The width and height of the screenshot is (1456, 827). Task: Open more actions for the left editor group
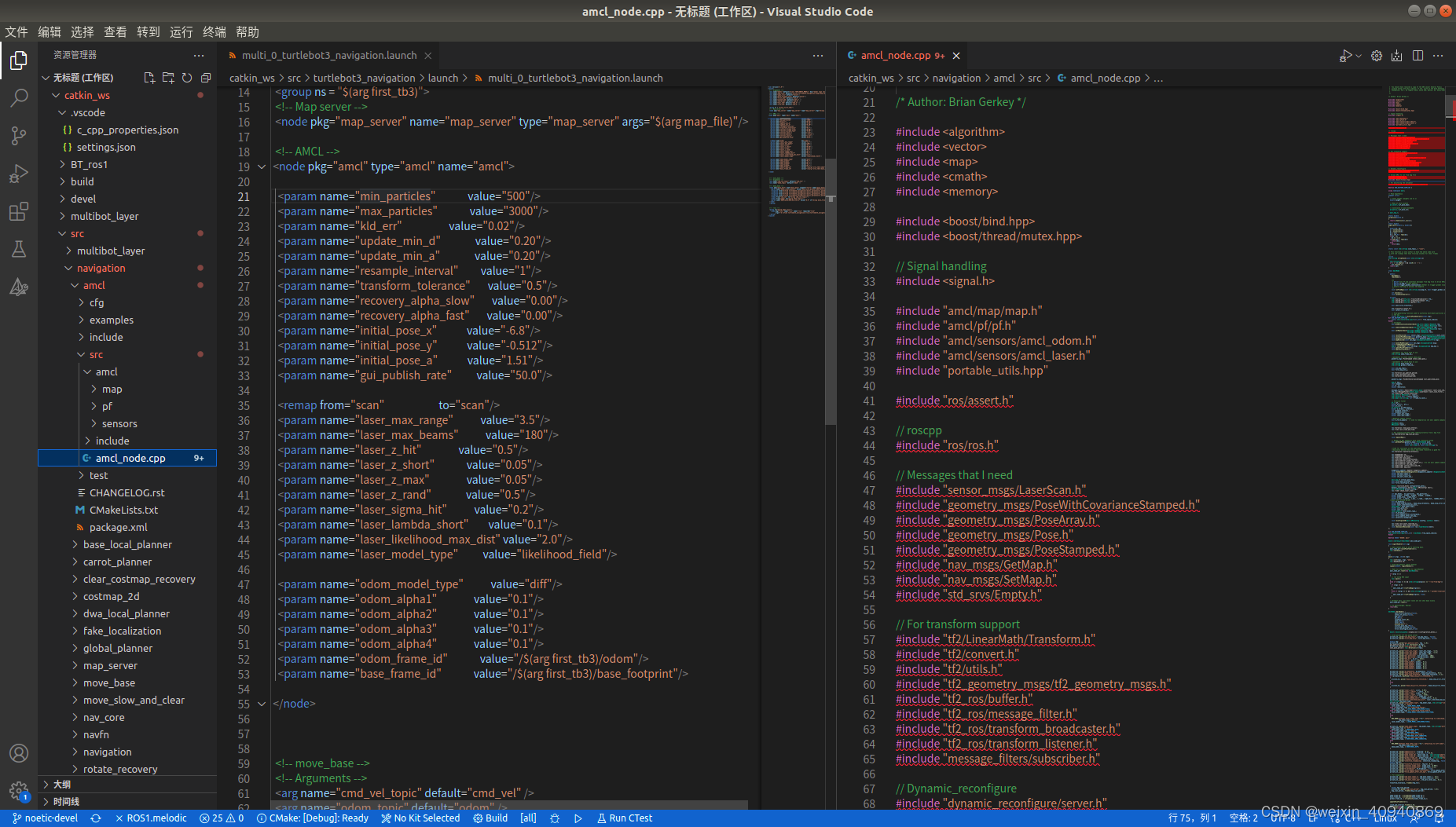pyautogui.click(x=818, y=56)
